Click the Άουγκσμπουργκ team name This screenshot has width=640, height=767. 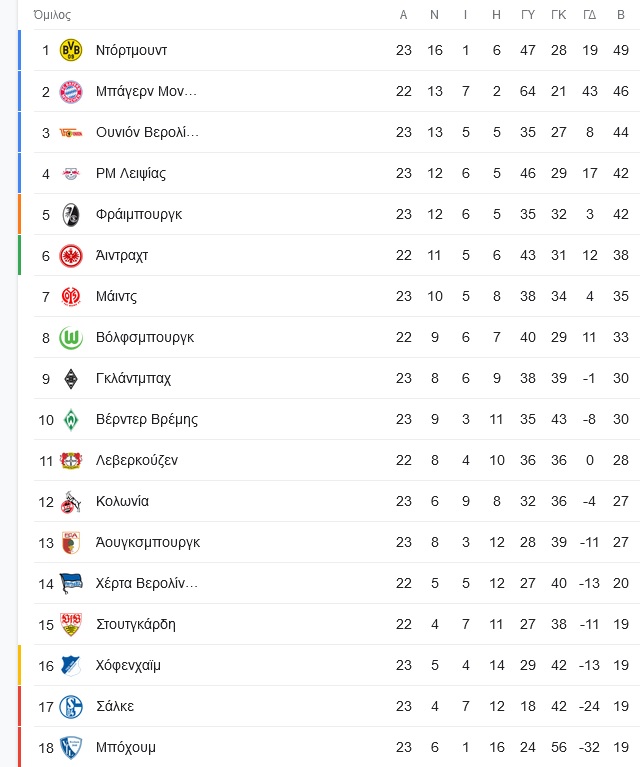[148, 542]
